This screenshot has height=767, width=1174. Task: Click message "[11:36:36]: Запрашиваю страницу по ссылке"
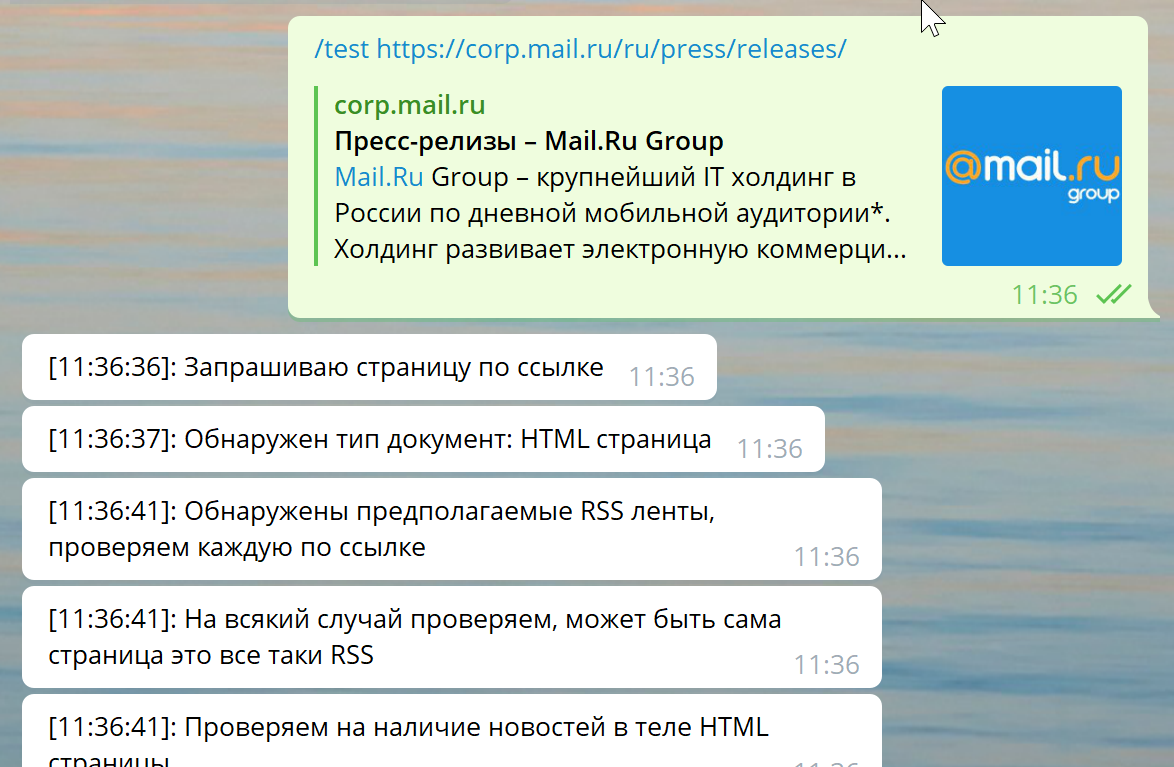click(x=369, y=367)
